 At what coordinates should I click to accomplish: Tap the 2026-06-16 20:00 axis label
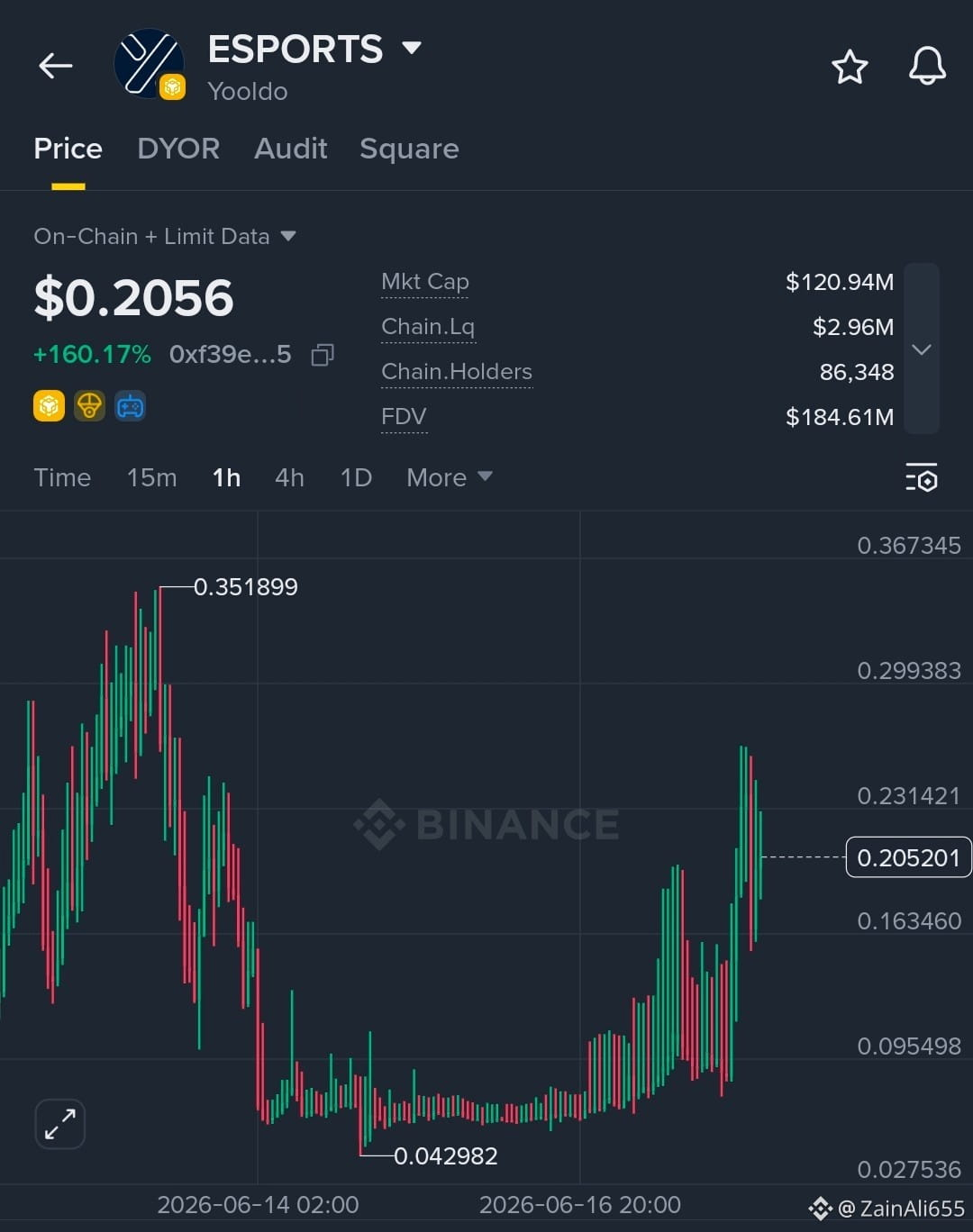[x=580, y=1205]
